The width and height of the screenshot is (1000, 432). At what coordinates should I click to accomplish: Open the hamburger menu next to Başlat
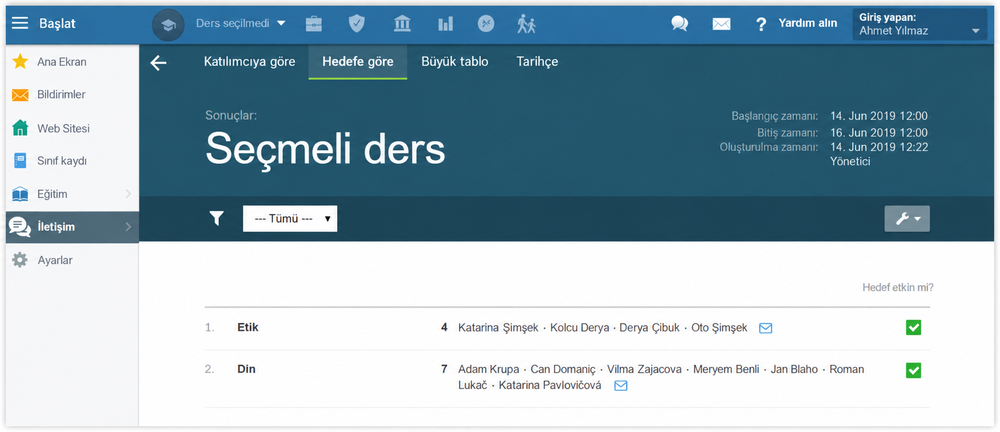click(20, 24)
